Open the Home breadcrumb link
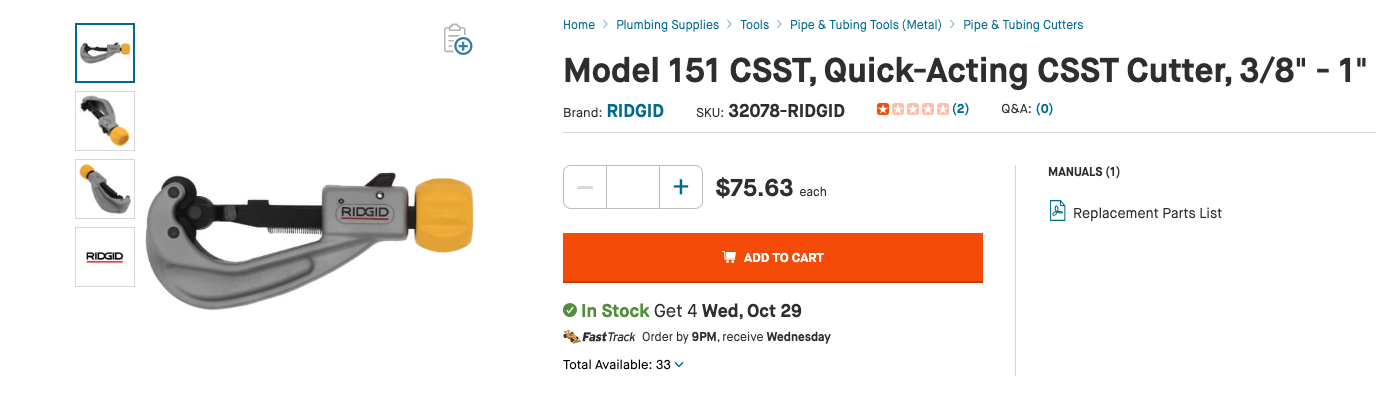 [579, 25]
